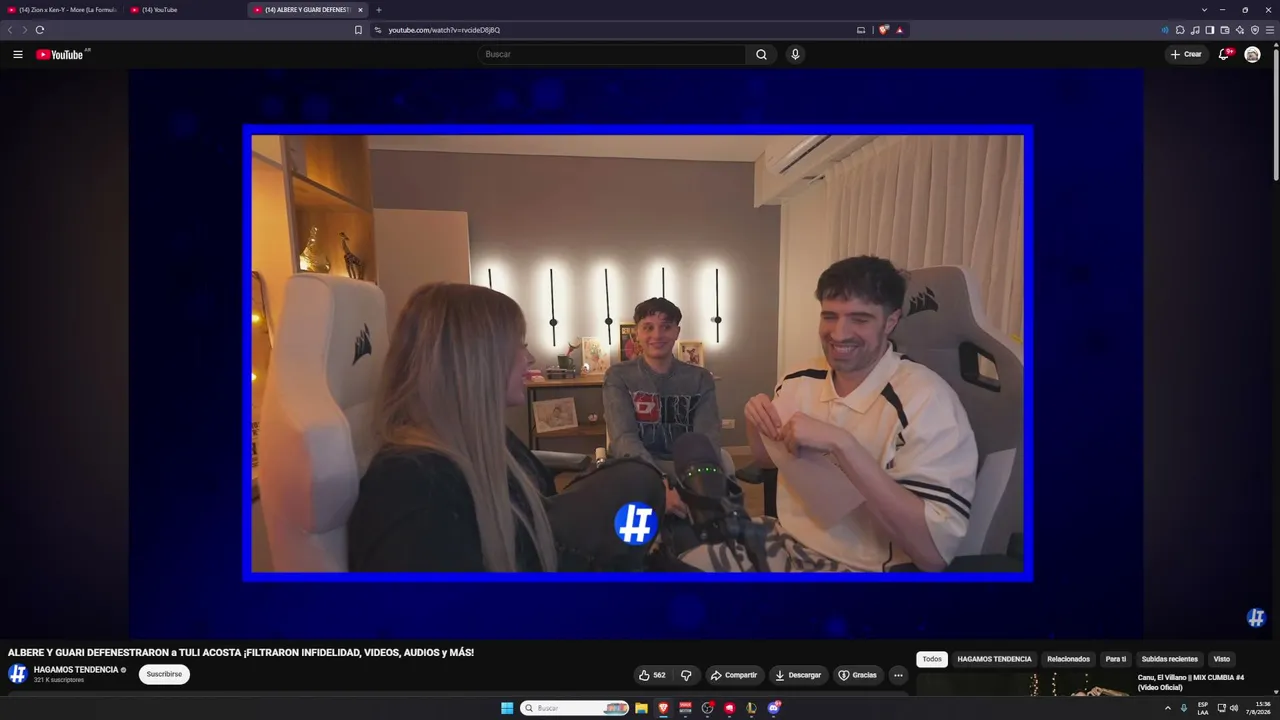1280x720 pixels.
Task: Open League of Legends taskbar icon
Action: [752, 708]
